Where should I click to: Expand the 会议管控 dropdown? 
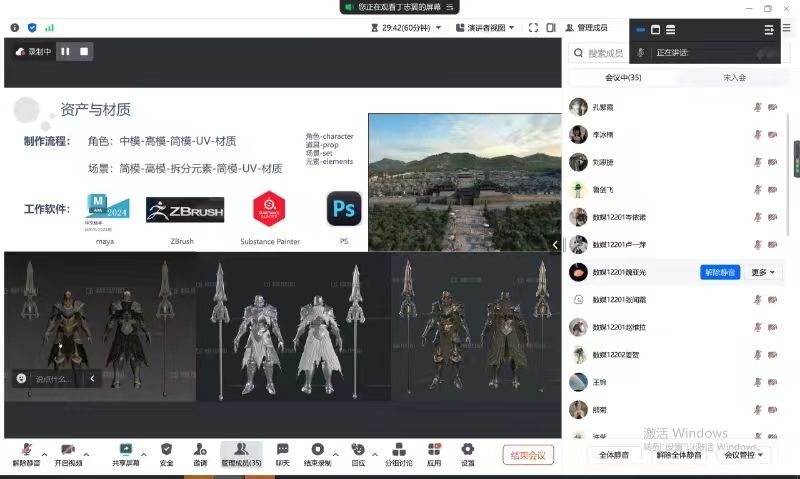tap(746, 455)
